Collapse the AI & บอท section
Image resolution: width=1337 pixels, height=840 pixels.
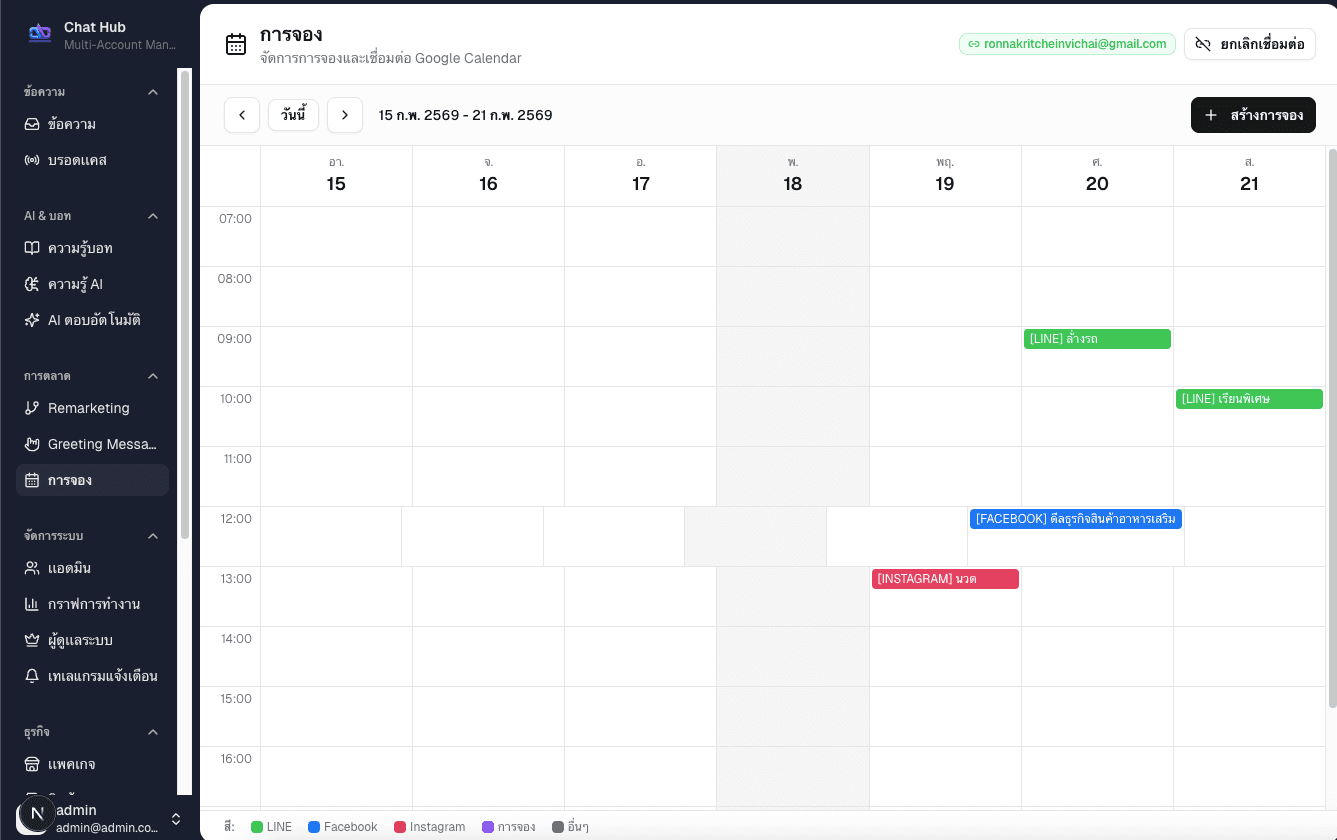pyautogui.click(x=152, y=216)
